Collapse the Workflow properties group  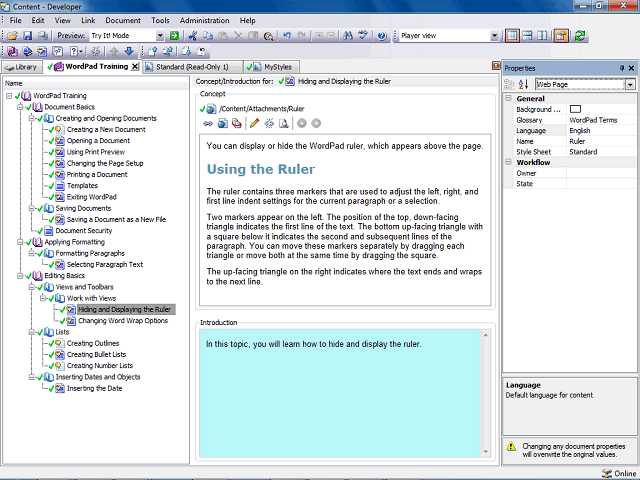tap(509, 162)
